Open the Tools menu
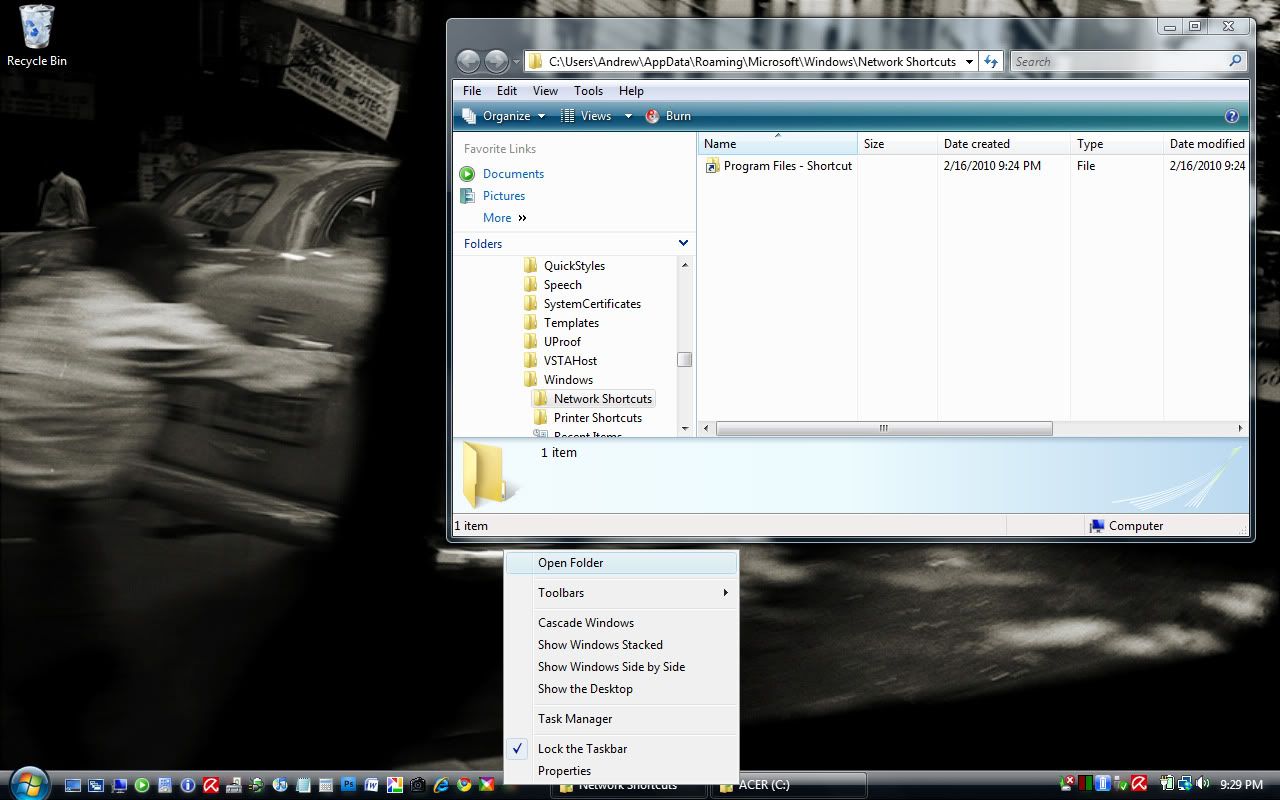The image size is (1280, 800). coord(588,91)
